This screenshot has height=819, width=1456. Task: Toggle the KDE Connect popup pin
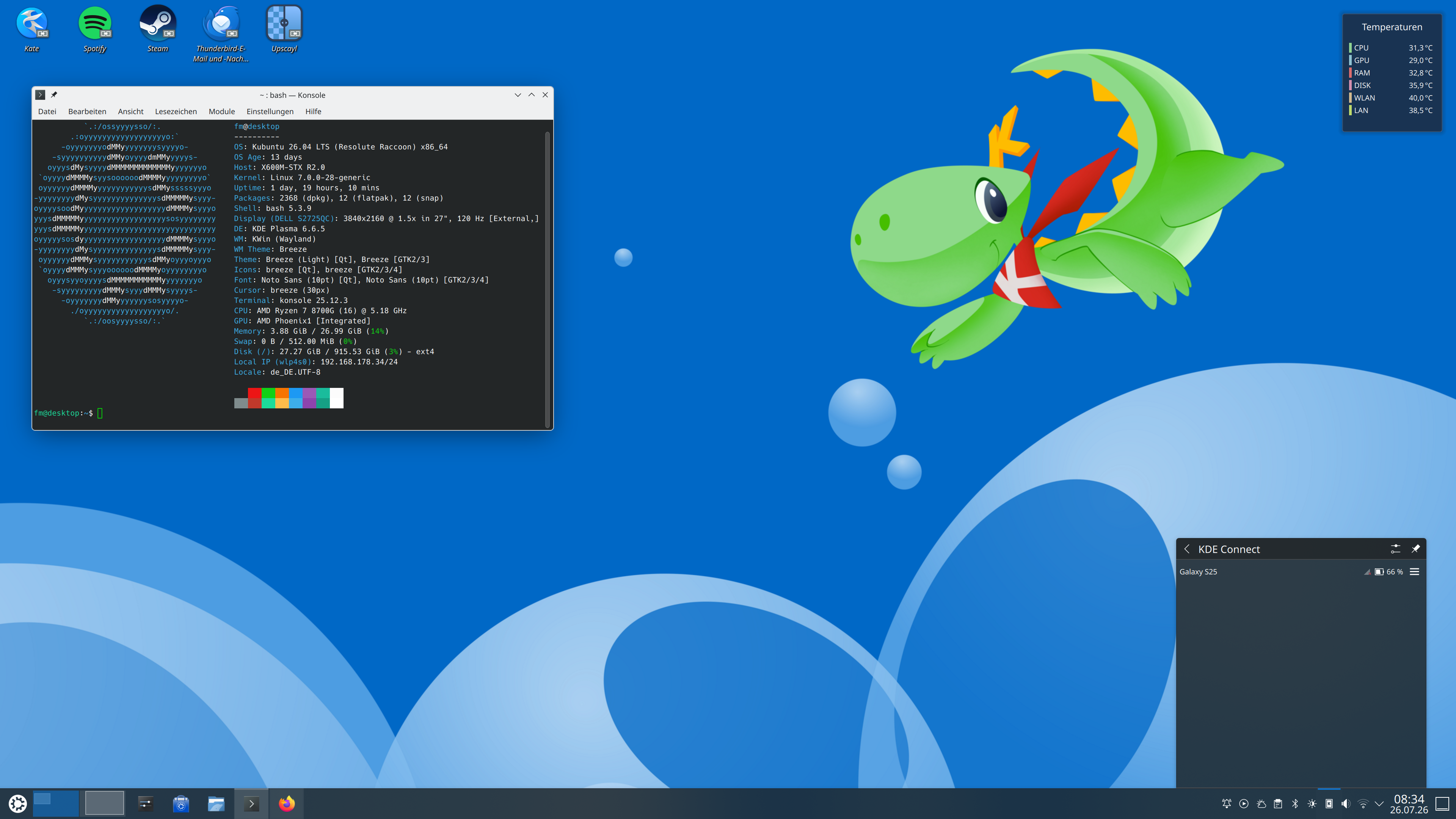[1415, 549]
